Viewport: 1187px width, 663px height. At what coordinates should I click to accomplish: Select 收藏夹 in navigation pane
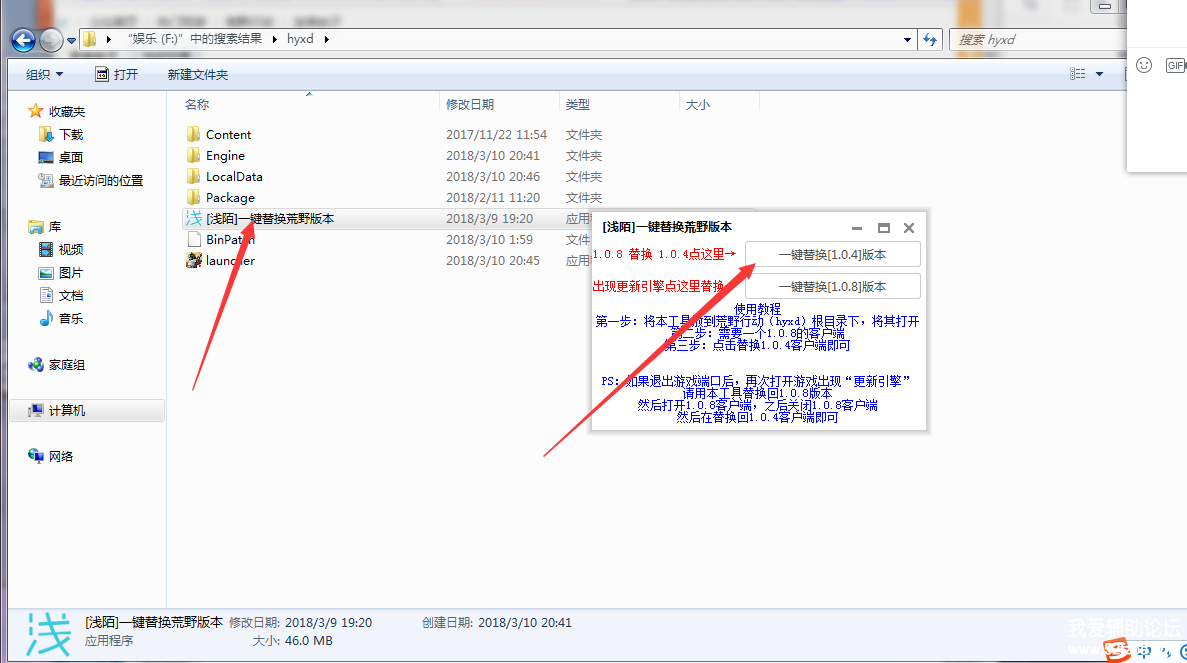coord(67,111)
